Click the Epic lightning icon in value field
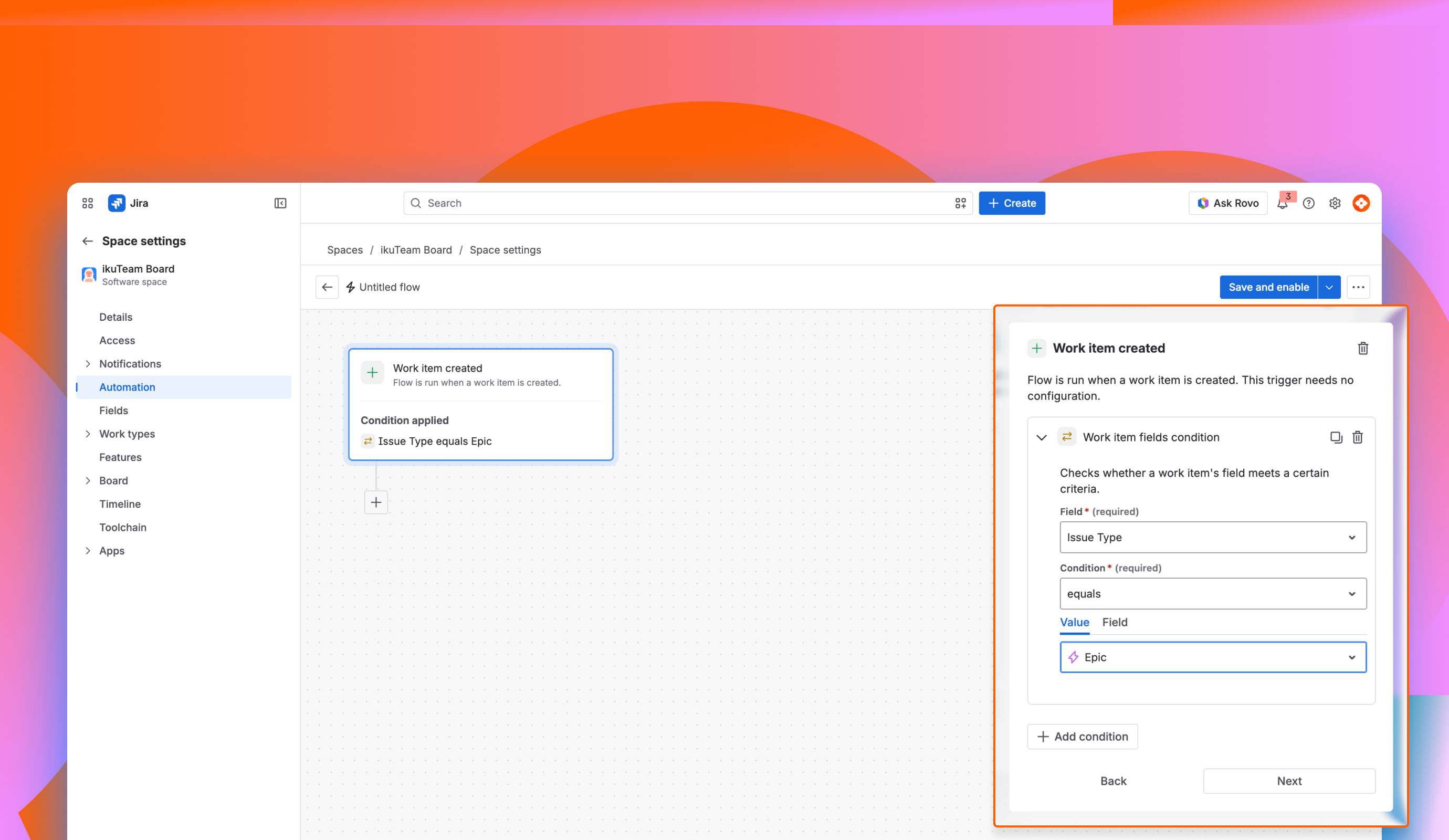The height and width of the screenshot is (840, 1449). (1074, 657)
